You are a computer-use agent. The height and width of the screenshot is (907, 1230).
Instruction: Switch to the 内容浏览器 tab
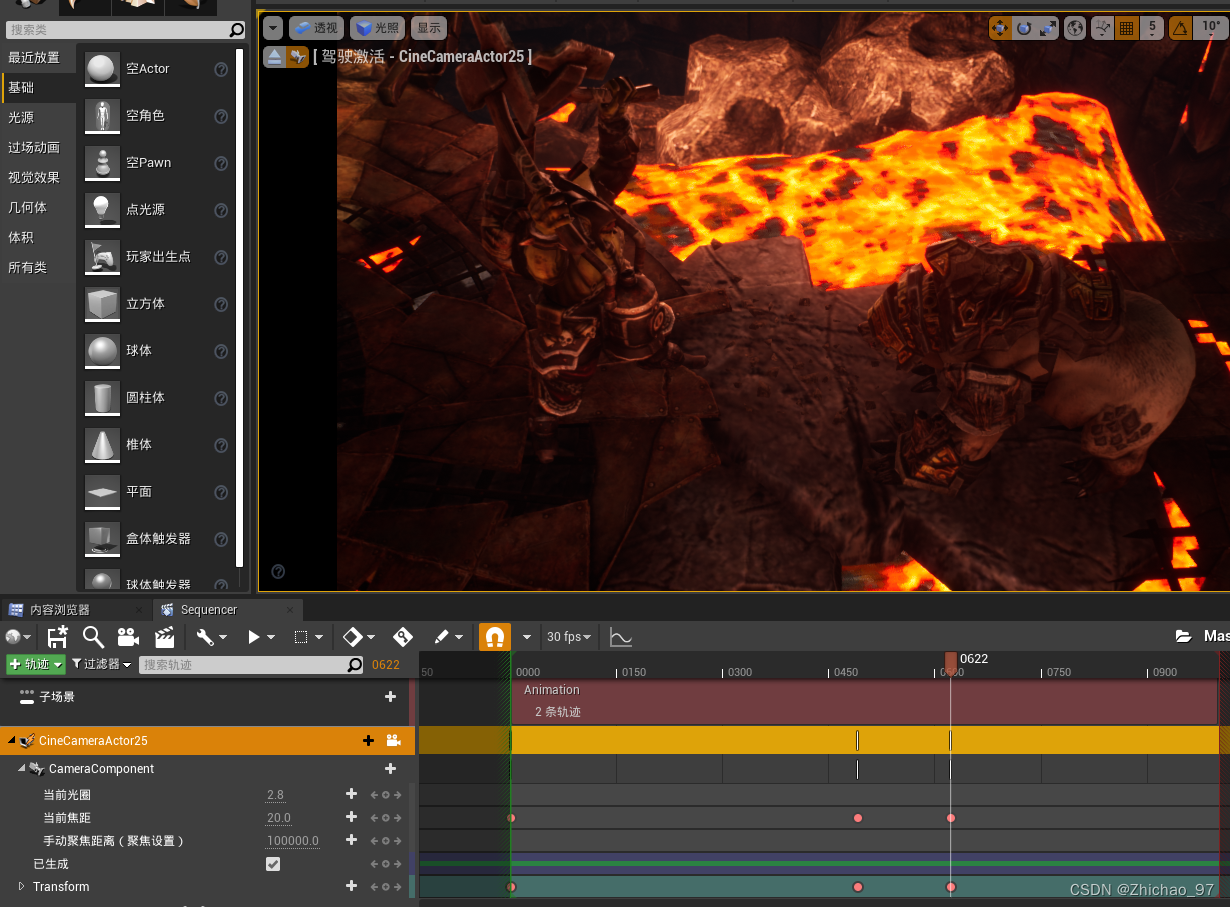[59, 610]
